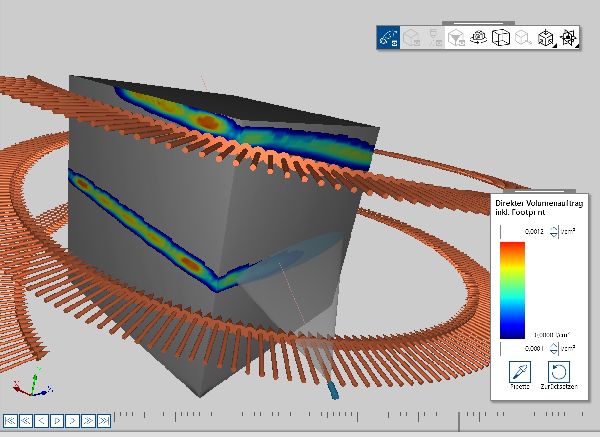Step one frame forward
This screenshot has width=600, height=437.
[x=72, y=421]
